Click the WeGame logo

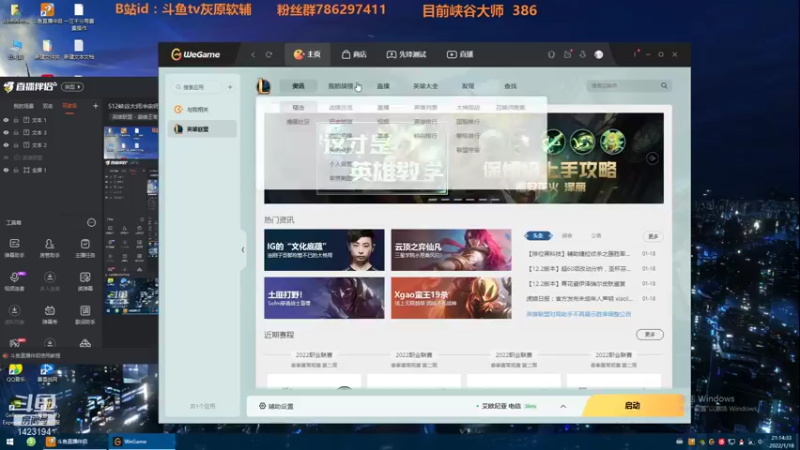(x=195, y=55)
